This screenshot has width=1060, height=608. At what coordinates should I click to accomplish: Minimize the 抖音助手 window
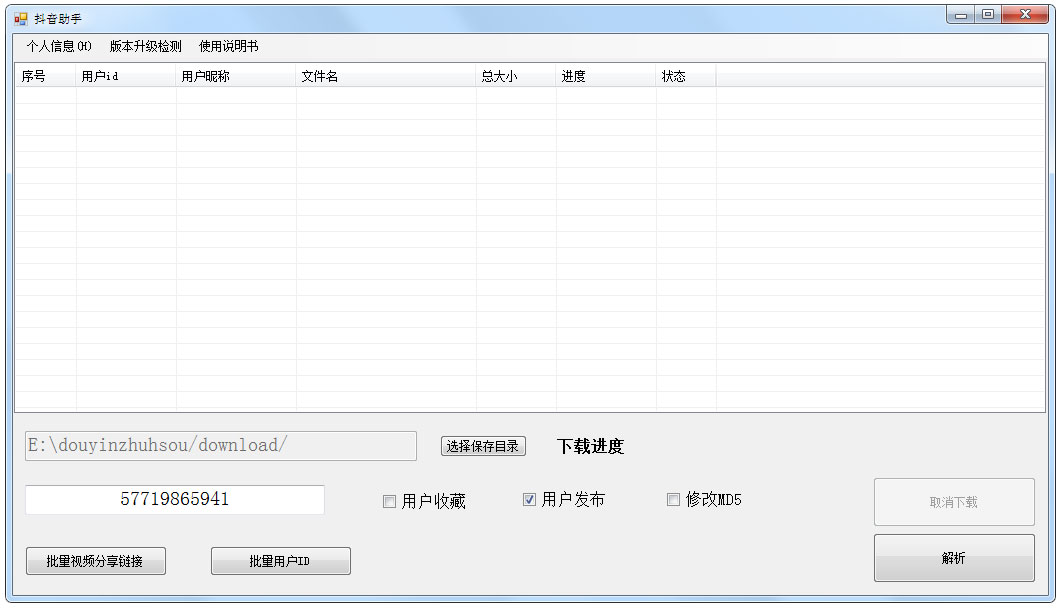(961, 14)
